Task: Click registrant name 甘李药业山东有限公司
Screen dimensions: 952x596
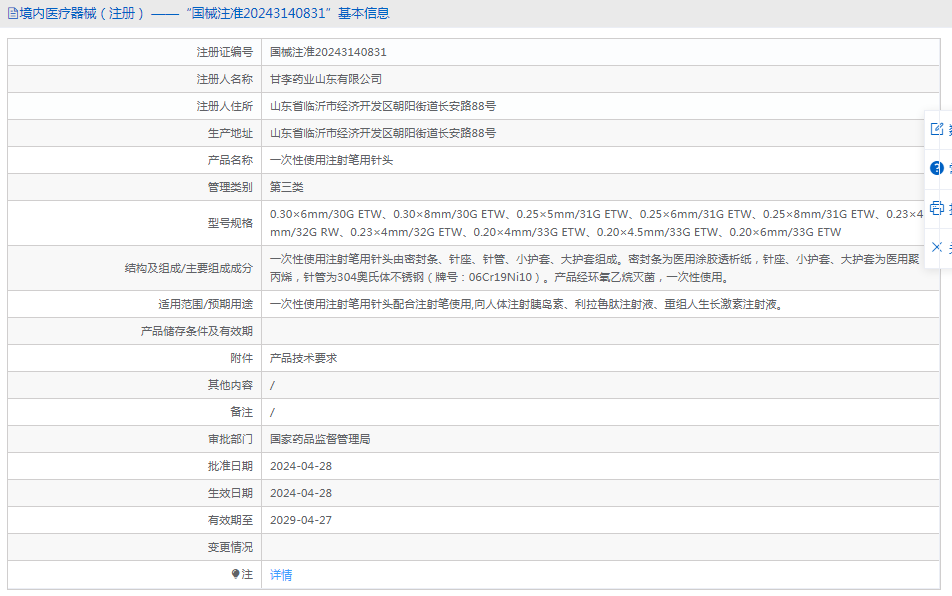Action: point(326,79)
